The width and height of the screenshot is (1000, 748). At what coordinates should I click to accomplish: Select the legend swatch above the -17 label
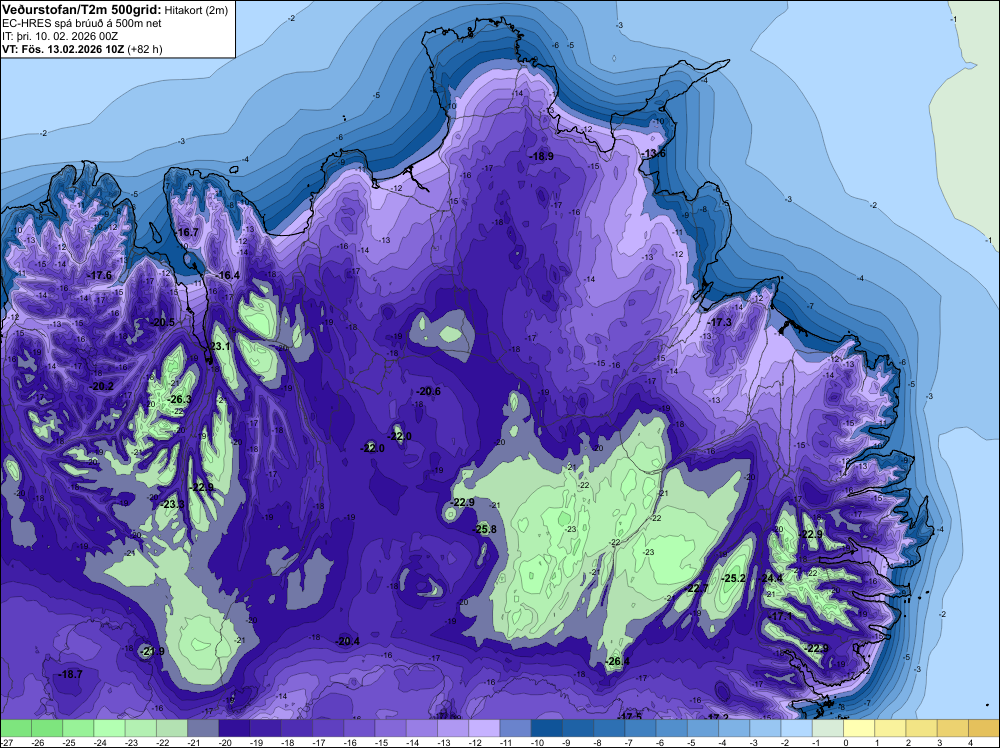click(328, 728)
